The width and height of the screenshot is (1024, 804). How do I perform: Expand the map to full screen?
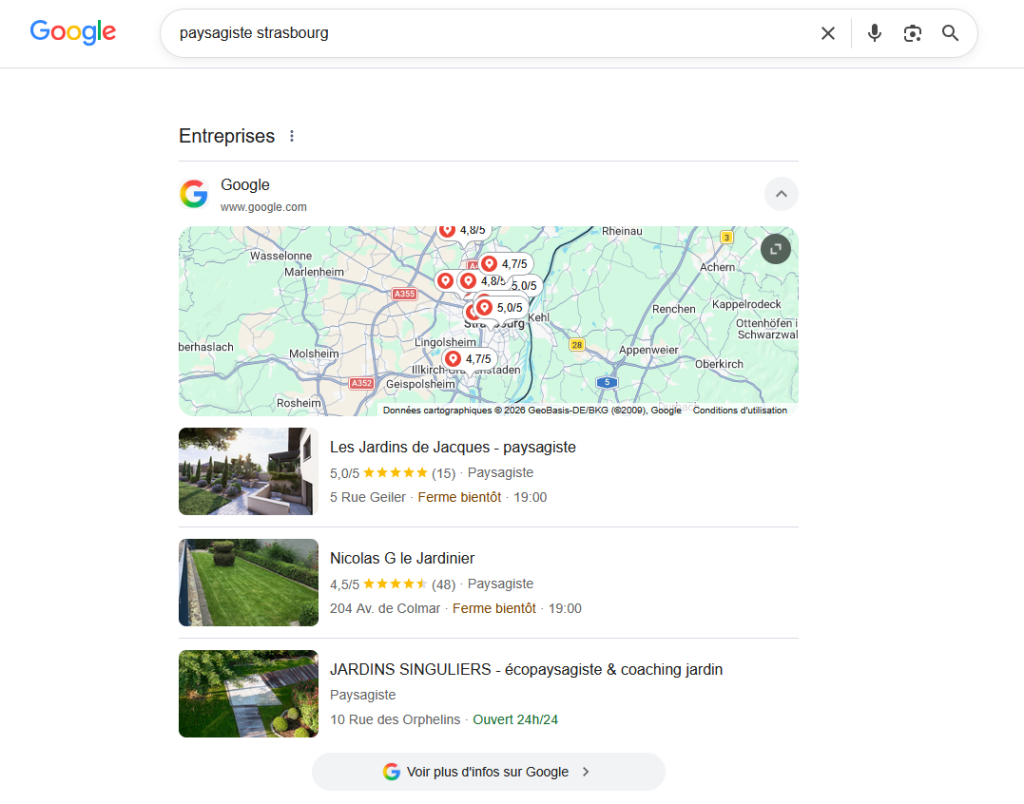(775, 249)
